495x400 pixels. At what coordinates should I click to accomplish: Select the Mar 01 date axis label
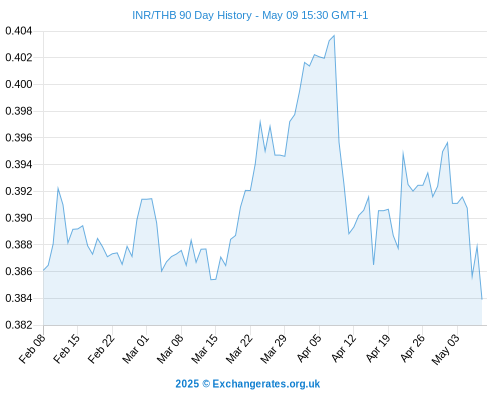[x=135, y=349]
